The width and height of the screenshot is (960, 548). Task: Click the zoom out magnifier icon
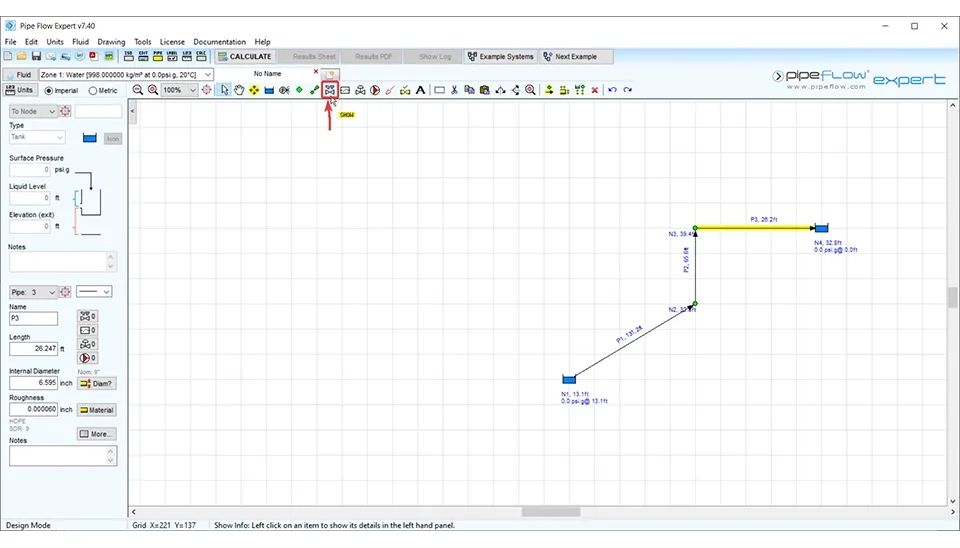coord(138,90)
